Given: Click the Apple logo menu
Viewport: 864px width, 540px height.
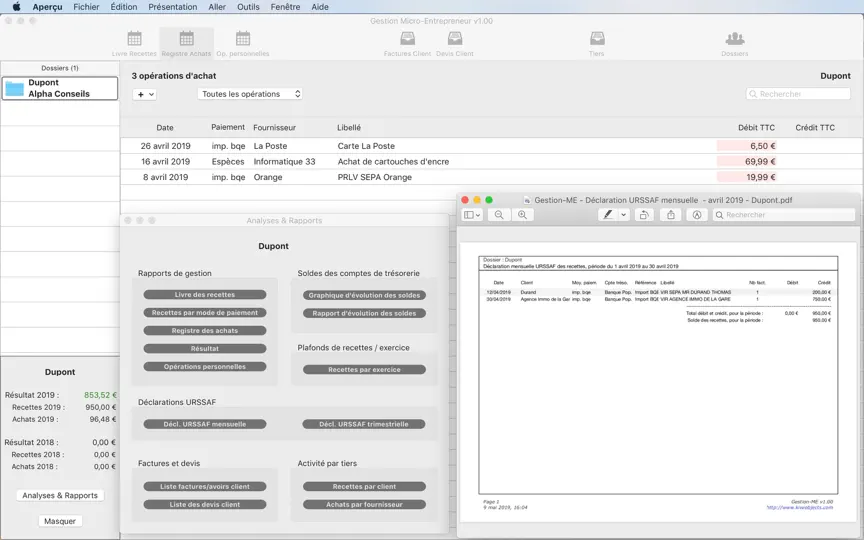Looking at the screenshot, I should point(17,7).
